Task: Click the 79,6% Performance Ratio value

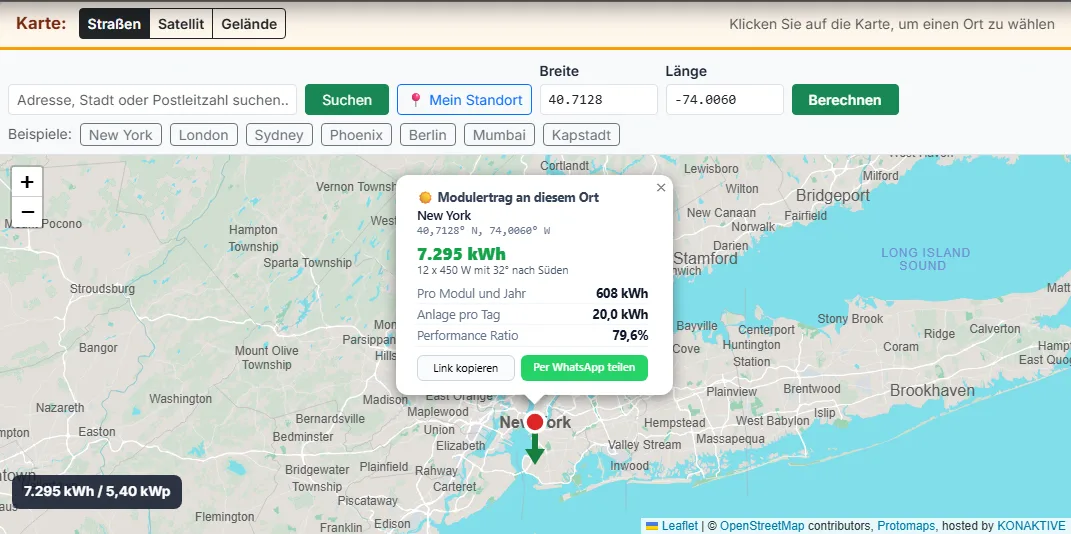Action: point(630,335)
